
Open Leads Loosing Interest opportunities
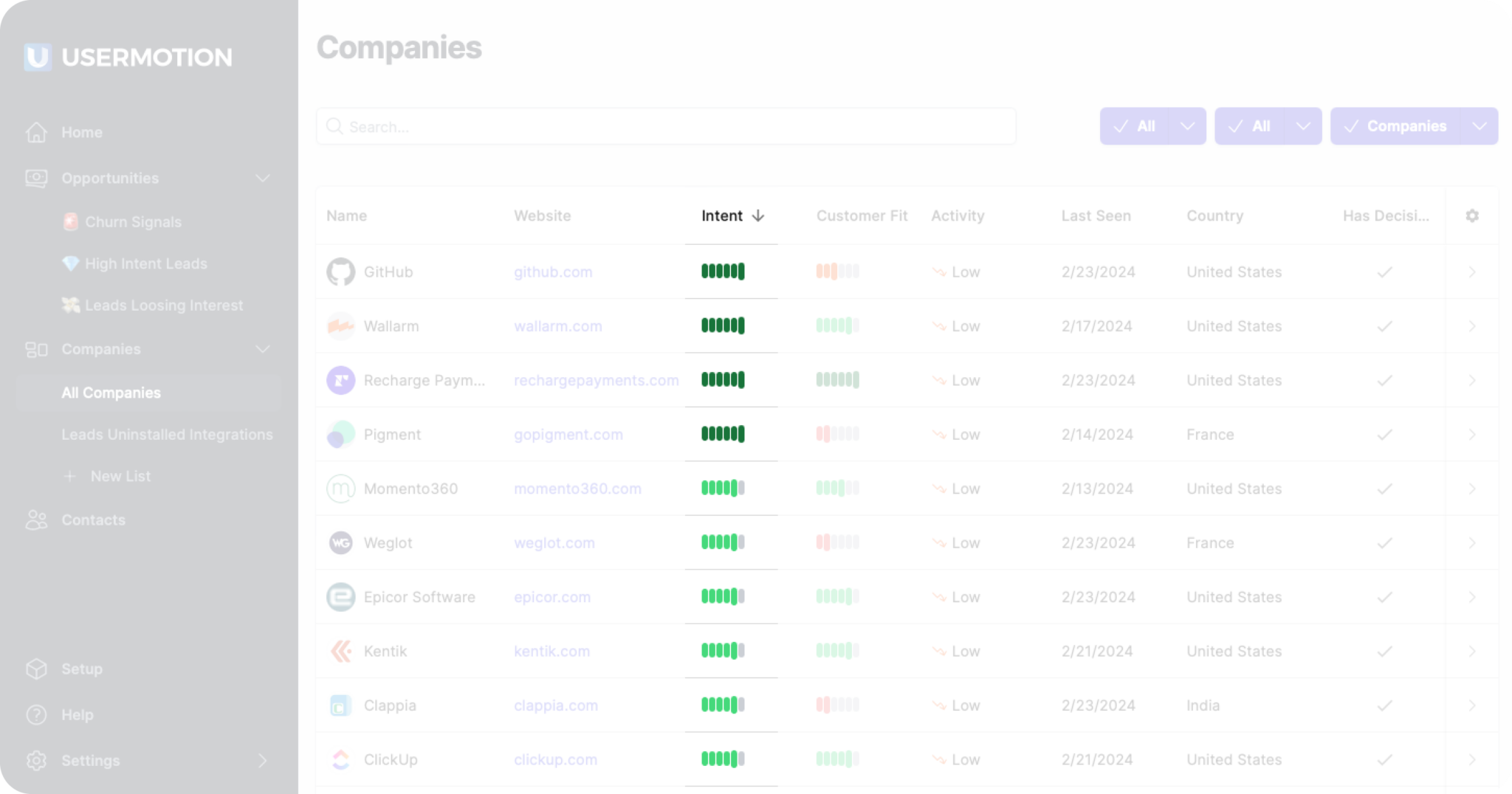163,305
